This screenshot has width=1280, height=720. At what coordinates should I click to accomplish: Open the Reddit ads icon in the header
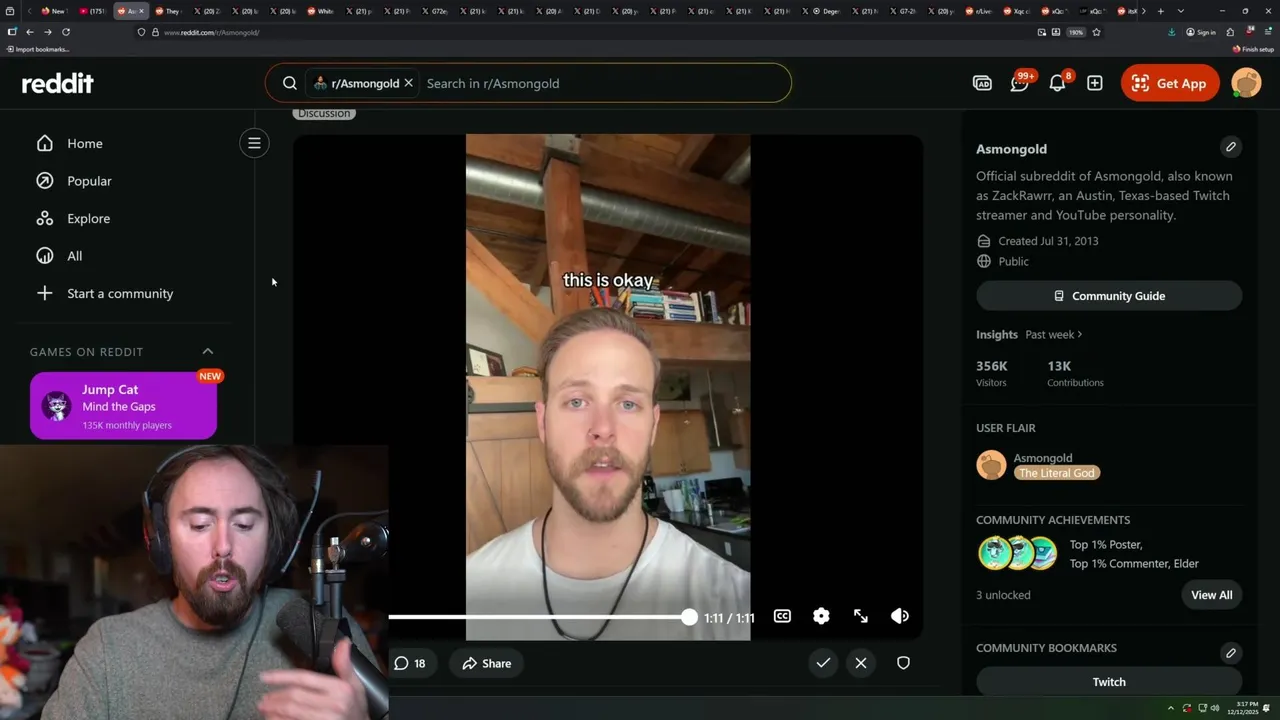pyautogui.click(x=982, y=83)
